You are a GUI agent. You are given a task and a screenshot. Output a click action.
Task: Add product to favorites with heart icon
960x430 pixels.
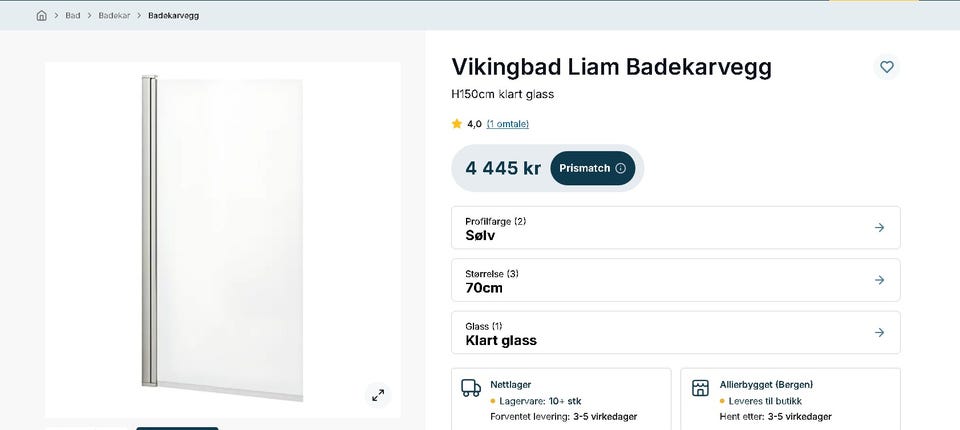click(x=887, y=67)
